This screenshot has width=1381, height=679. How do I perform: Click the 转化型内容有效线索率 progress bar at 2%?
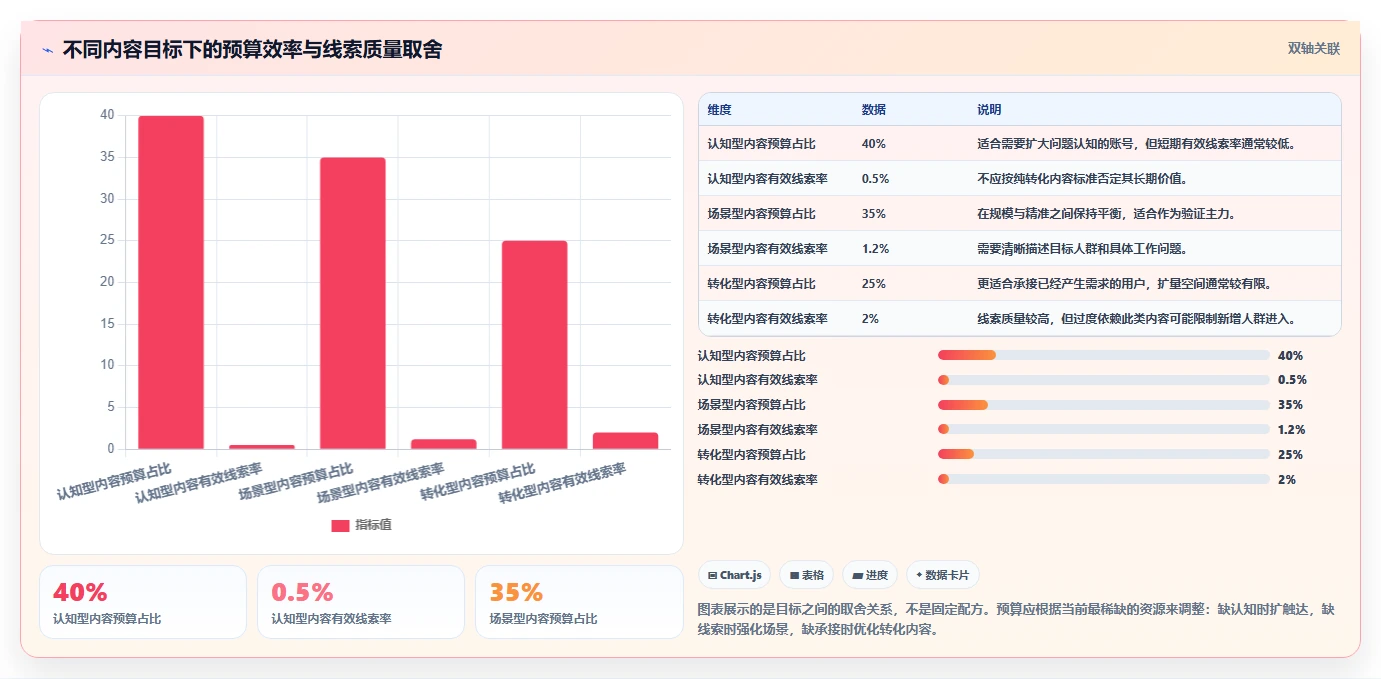click(x=1104, y=479)
